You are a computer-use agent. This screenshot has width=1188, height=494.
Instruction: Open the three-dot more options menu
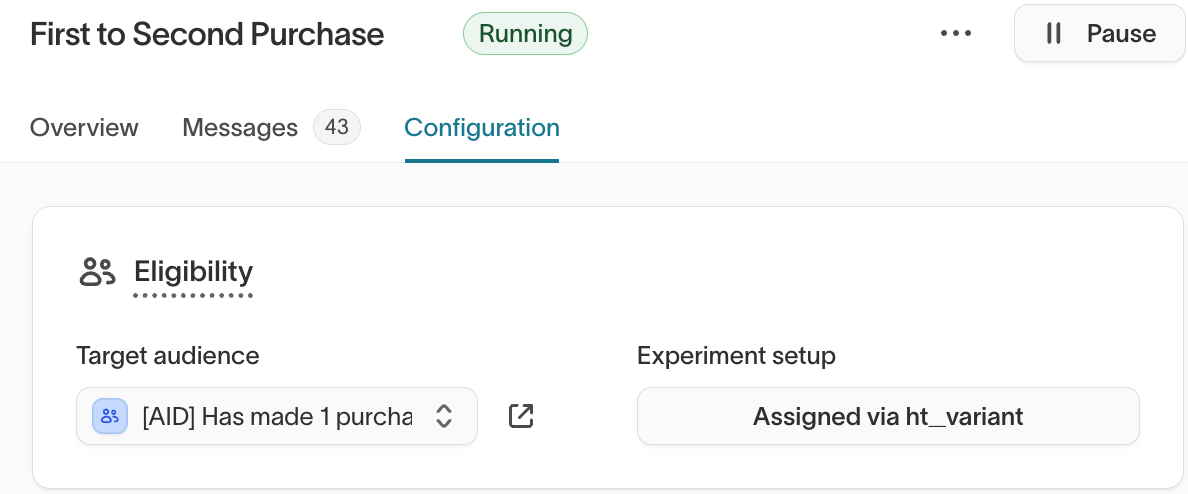click(x=956, y=34)
